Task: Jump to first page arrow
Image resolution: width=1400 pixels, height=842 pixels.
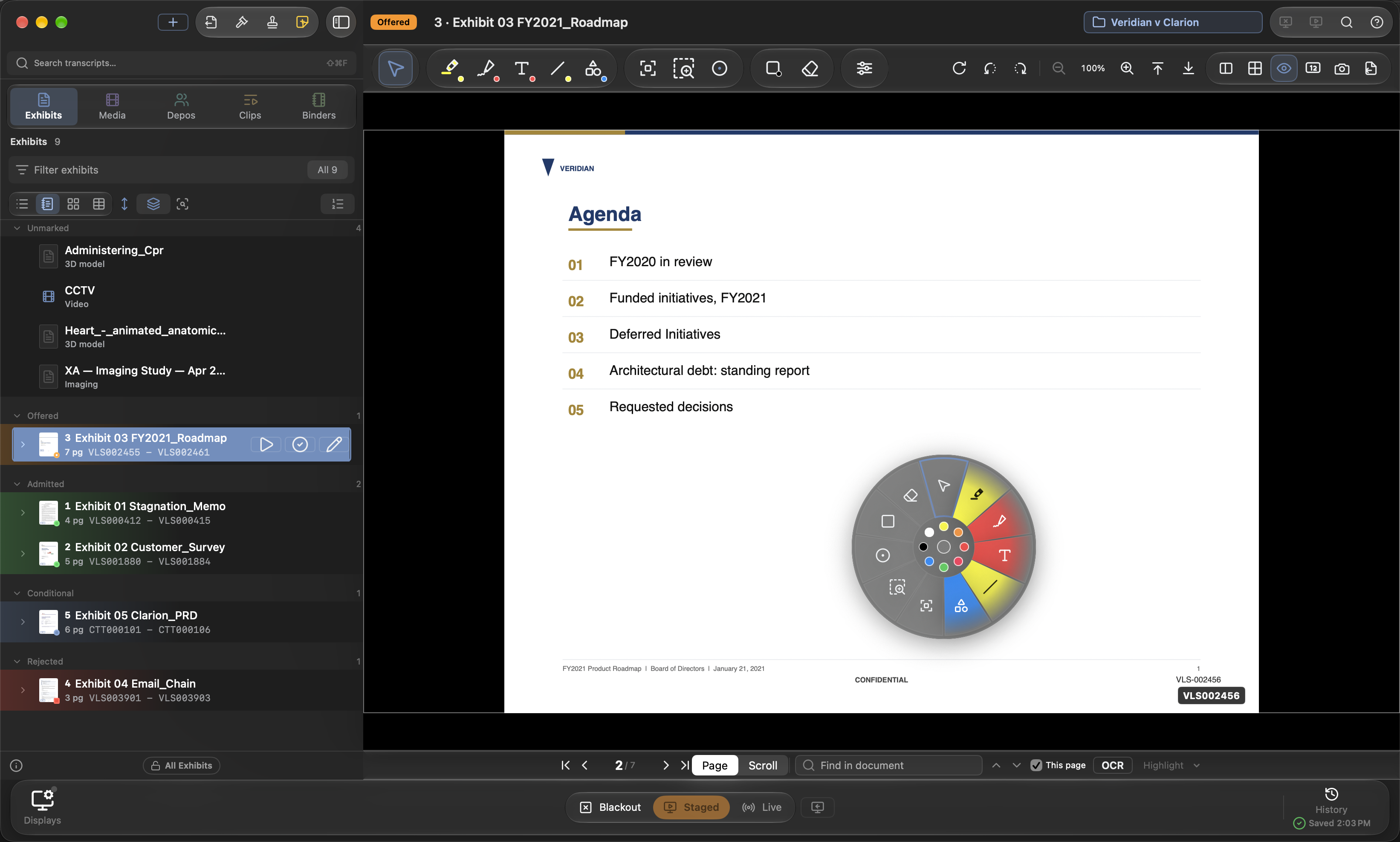Action: coord(565,765)
